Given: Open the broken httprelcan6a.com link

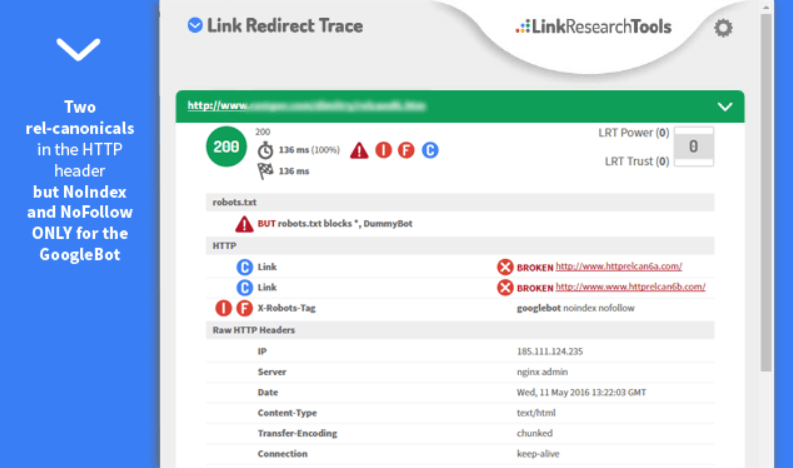Looking at the screenshot, I should [618, 267].
